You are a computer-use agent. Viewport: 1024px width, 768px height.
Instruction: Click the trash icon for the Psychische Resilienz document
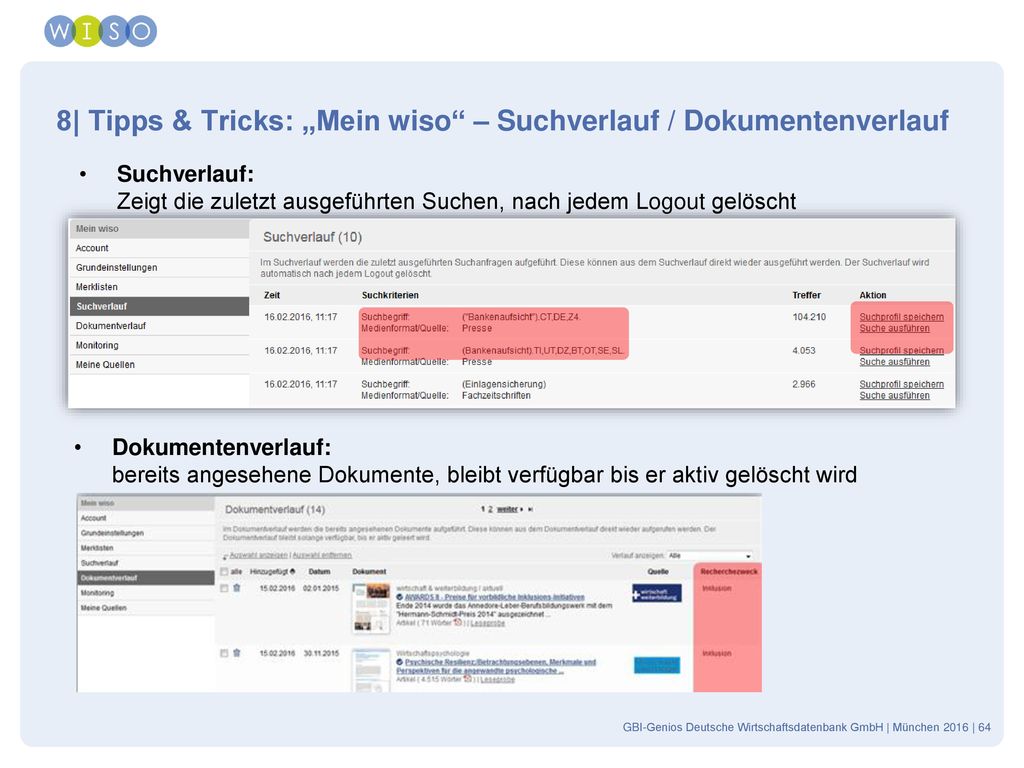pos(237,652)
